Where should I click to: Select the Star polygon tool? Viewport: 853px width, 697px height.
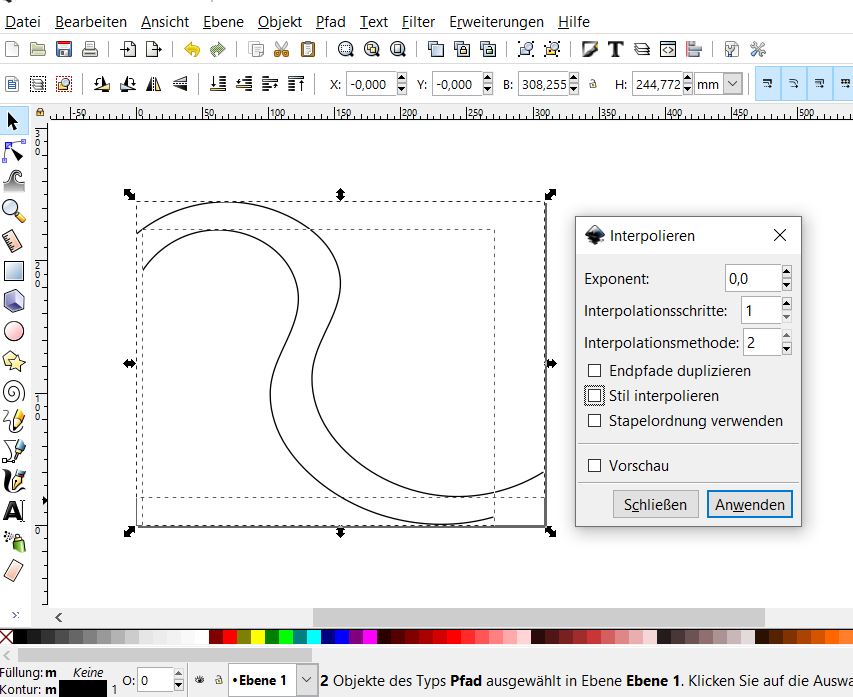coord(14,360)
